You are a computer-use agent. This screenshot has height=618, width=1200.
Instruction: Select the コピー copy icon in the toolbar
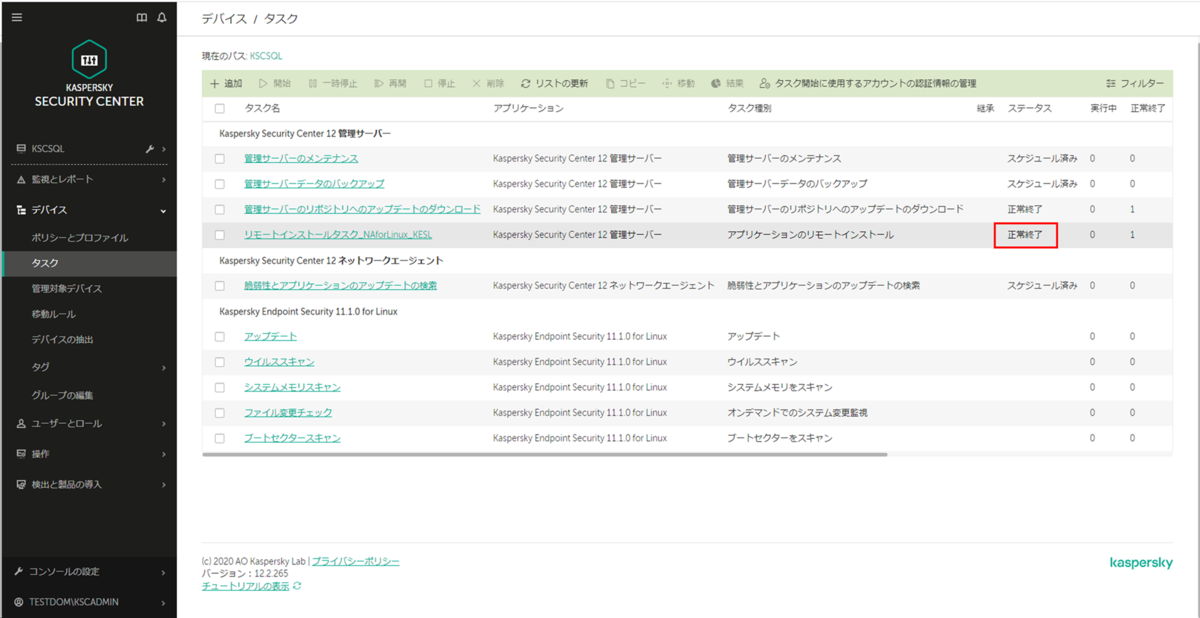(611, 83)
